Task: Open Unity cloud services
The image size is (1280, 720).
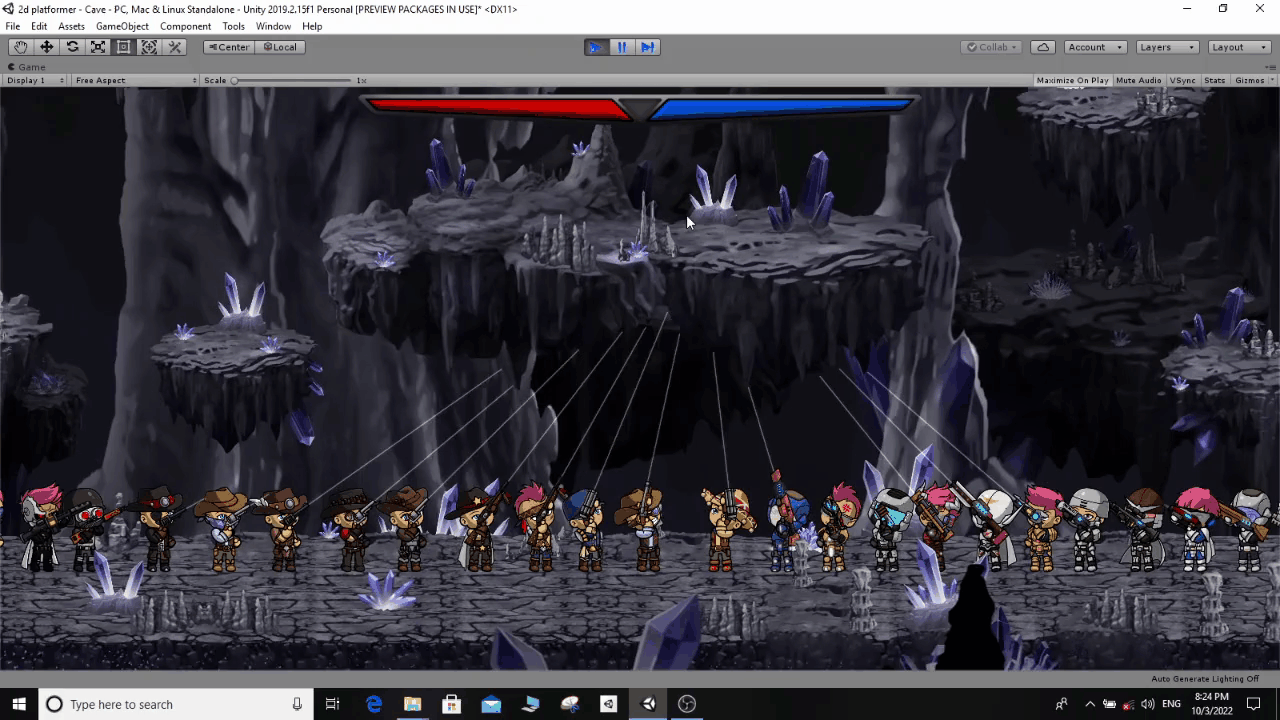Action: click(1043, 47)
